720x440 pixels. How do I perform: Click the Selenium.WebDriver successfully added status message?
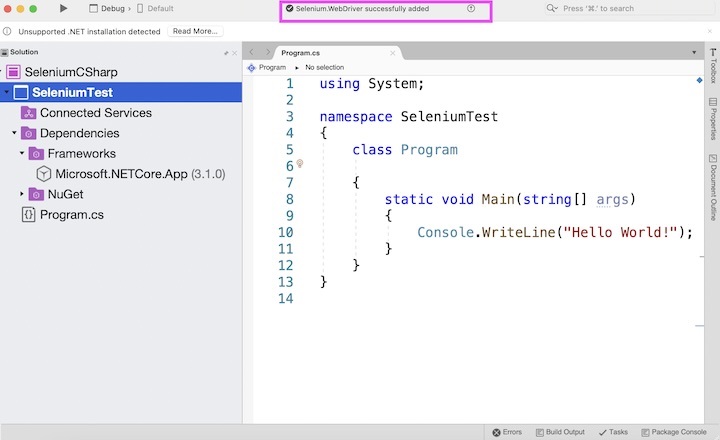(x=362, y=8)
